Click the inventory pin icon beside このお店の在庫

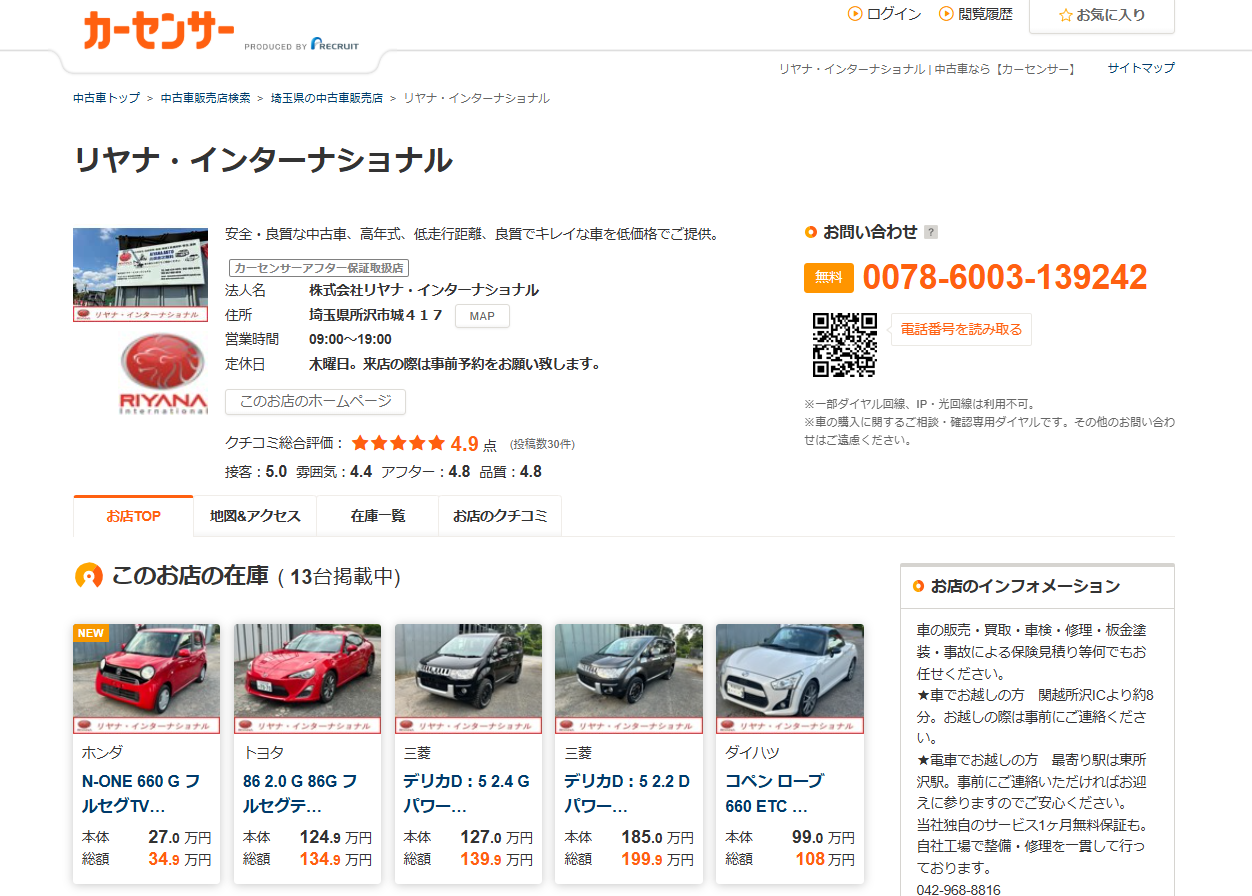pyautogui.click(x=89, y=576)
